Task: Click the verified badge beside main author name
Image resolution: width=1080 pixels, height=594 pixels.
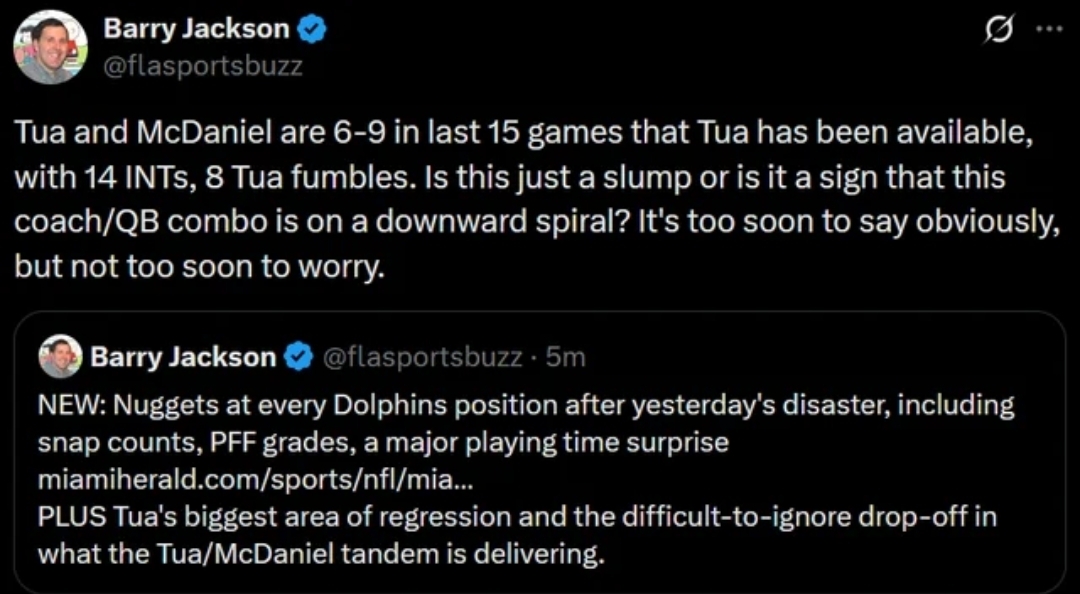Action: [x=311, y=30]
